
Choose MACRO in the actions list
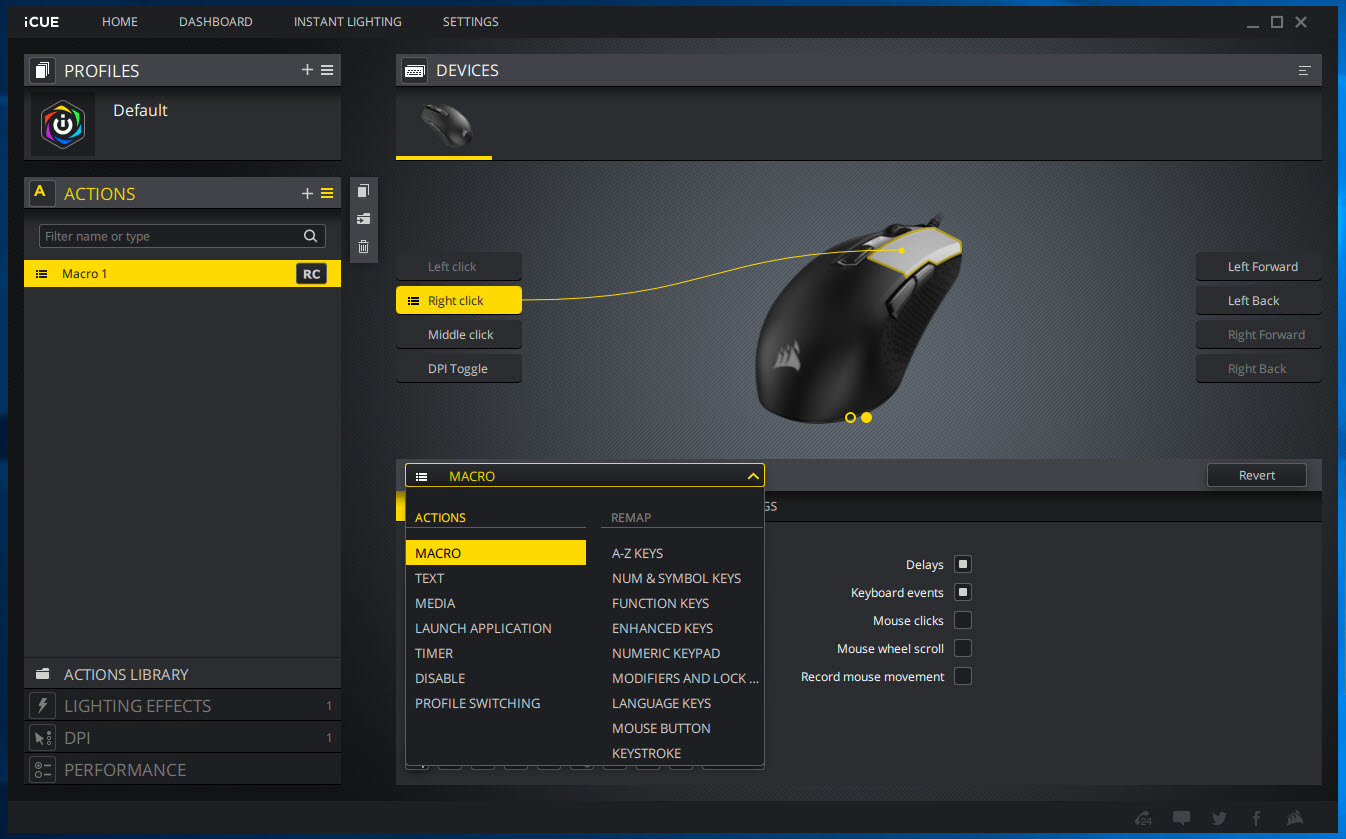496,553
